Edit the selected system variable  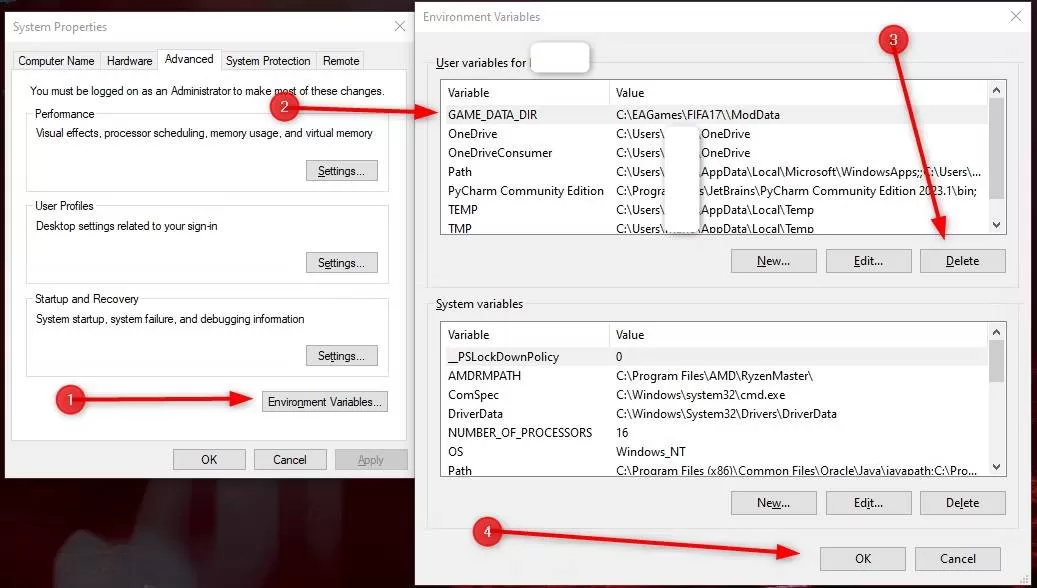click(x=868, y=503)
